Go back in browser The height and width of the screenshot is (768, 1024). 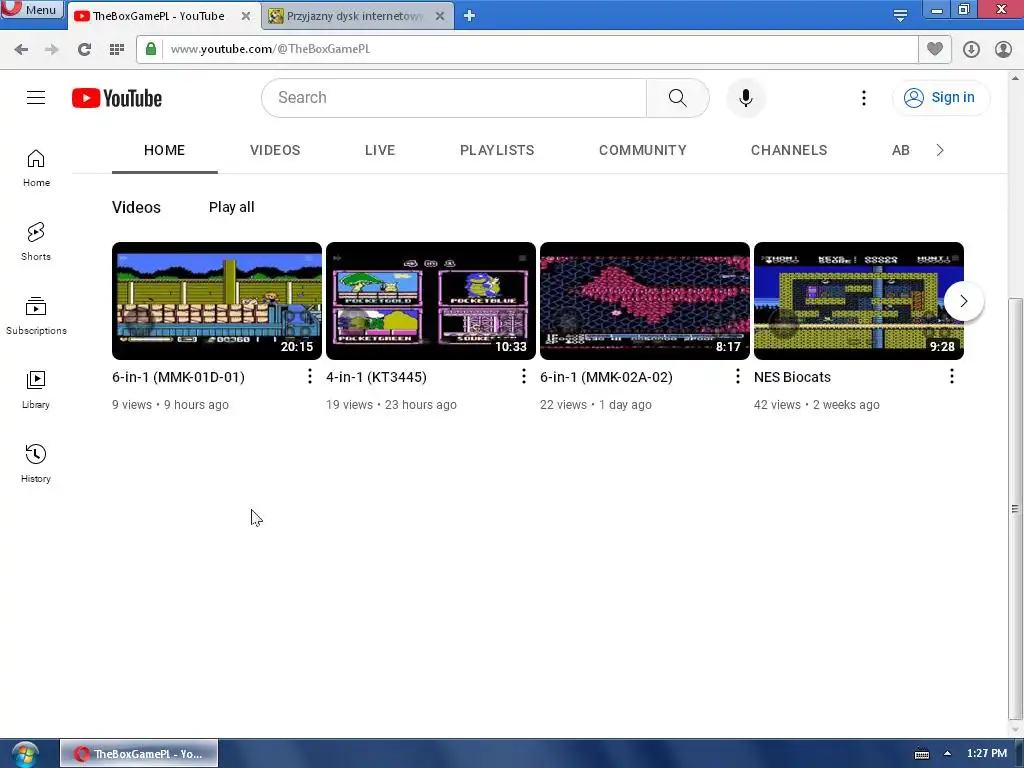click(x=21, y=49)
